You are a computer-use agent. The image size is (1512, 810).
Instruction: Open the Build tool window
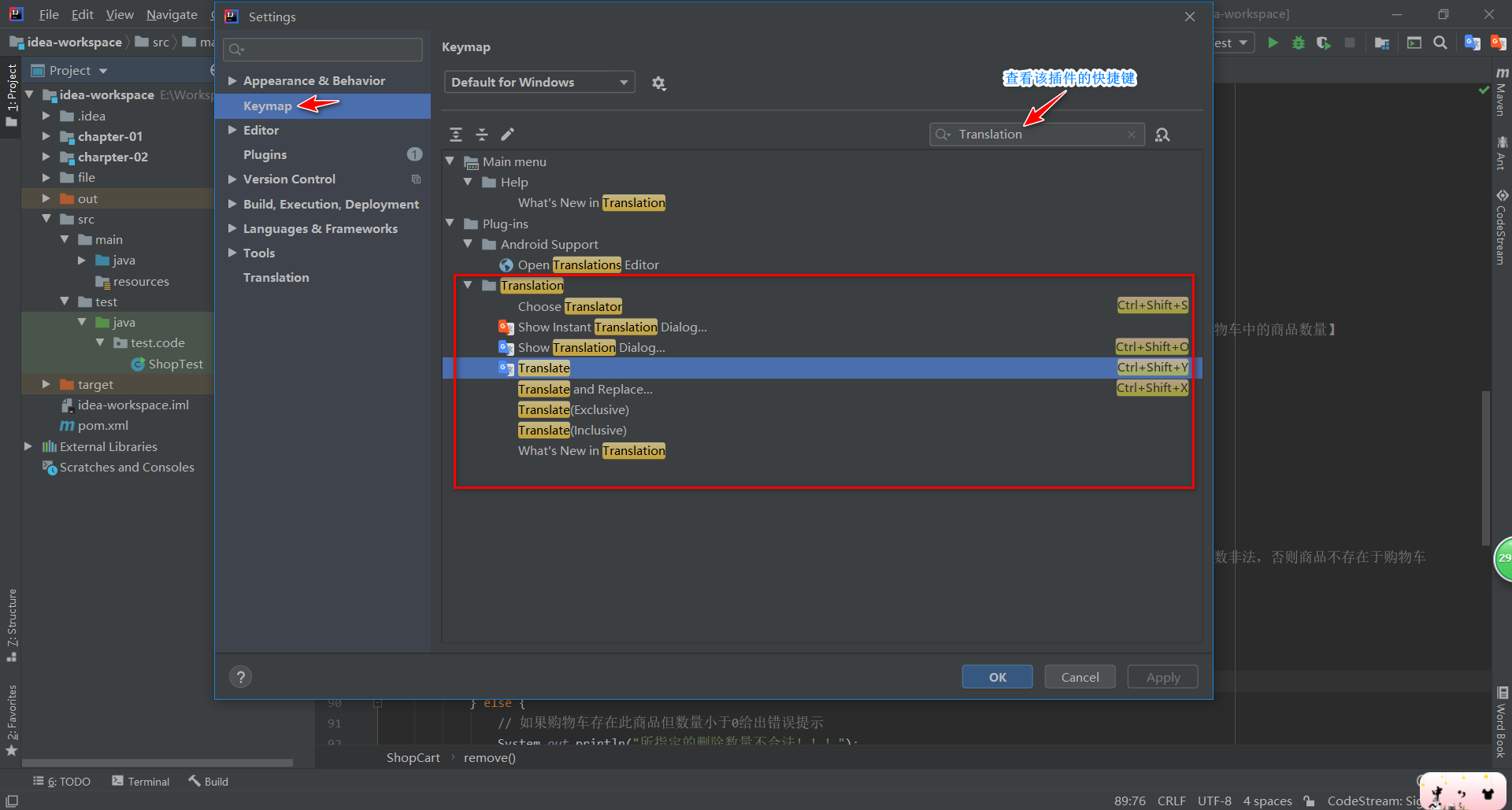pos(208,781)
